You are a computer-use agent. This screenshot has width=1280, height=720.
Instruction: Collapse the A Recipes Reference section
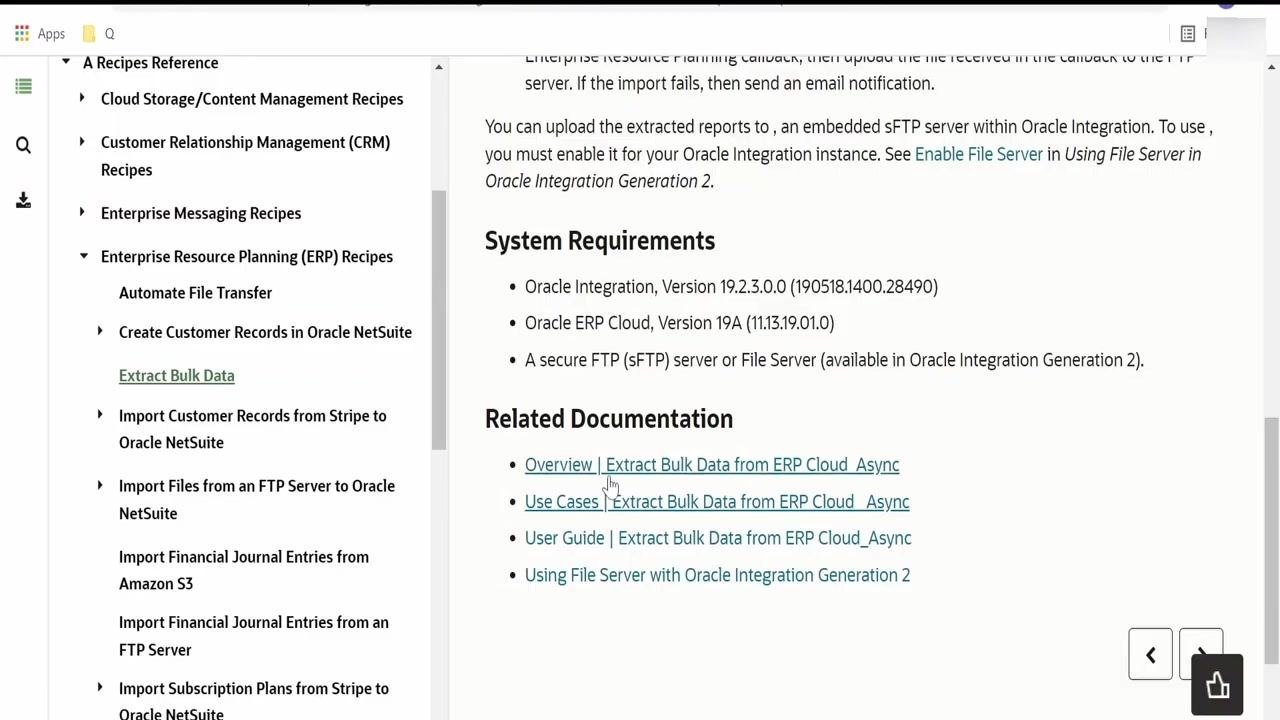point(66,62)
